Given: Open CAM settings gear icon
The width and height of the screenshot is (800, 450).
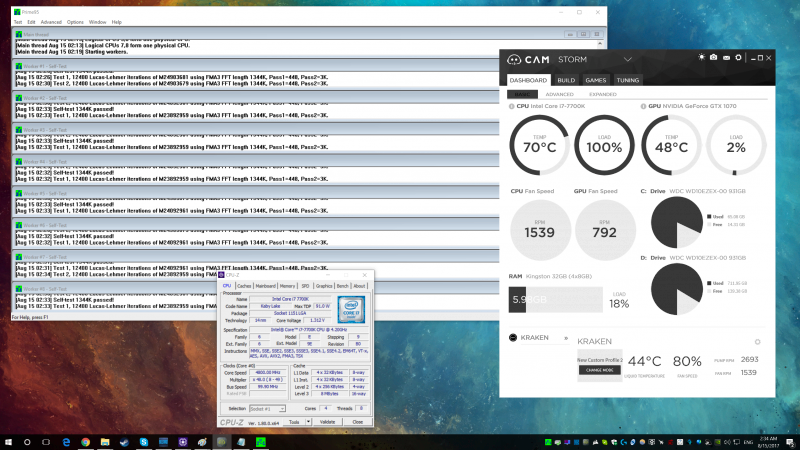Looking at the screenshot, I should click(x=738, y=58).
